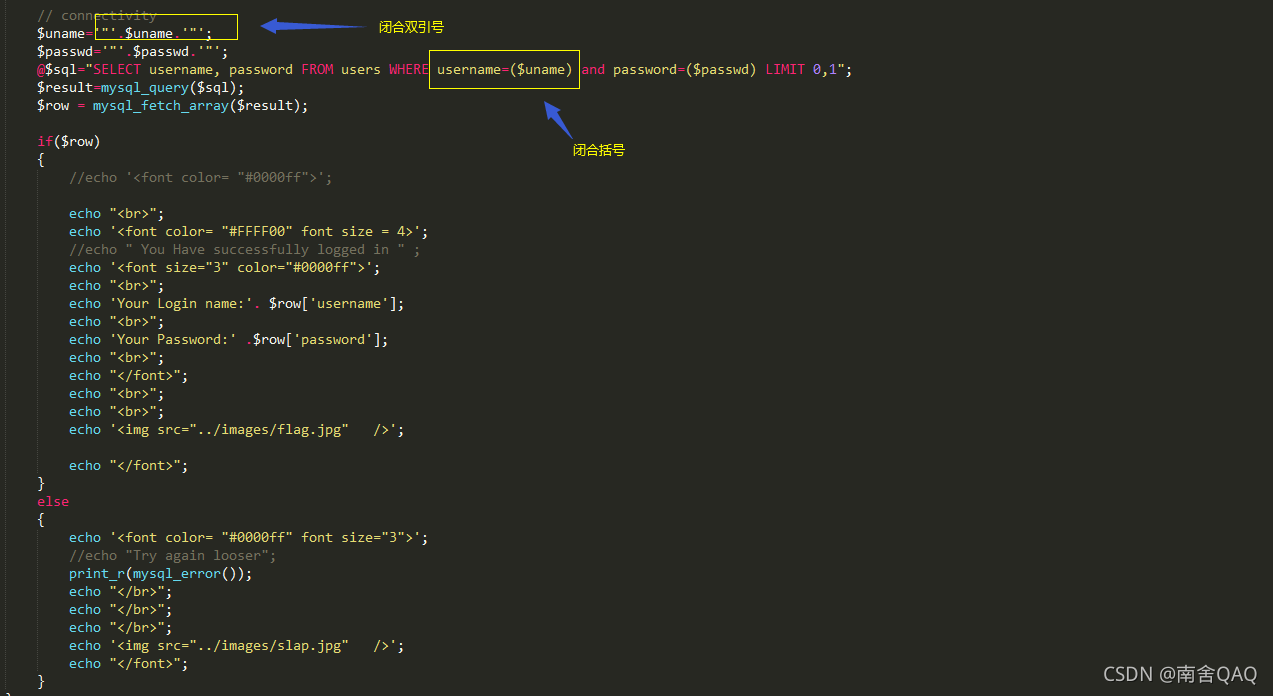Click the echo font color #FFFF00 line
1273x696 pixels.
click(x=249, y=231)
